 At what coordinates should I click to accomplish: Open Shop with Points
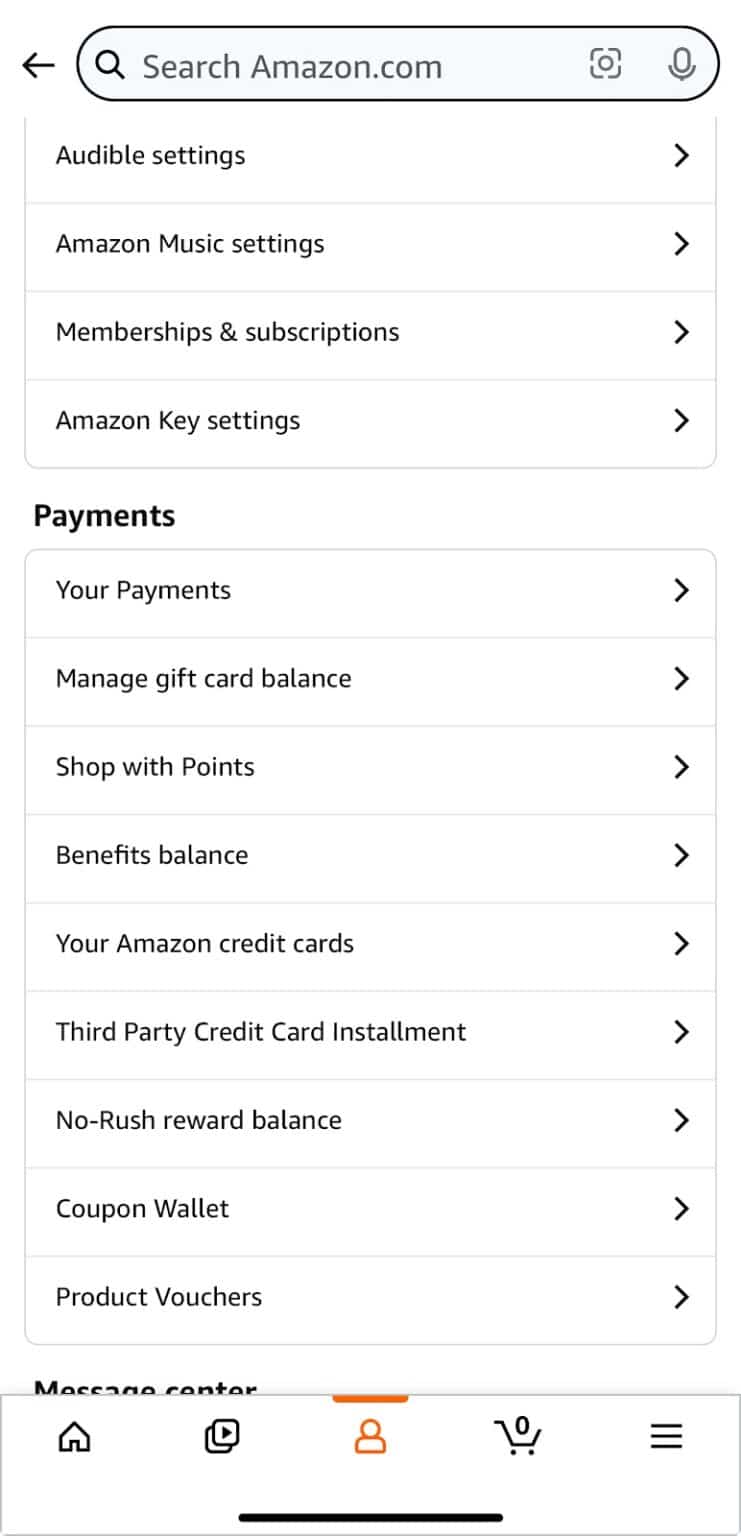tap(370, 767)
